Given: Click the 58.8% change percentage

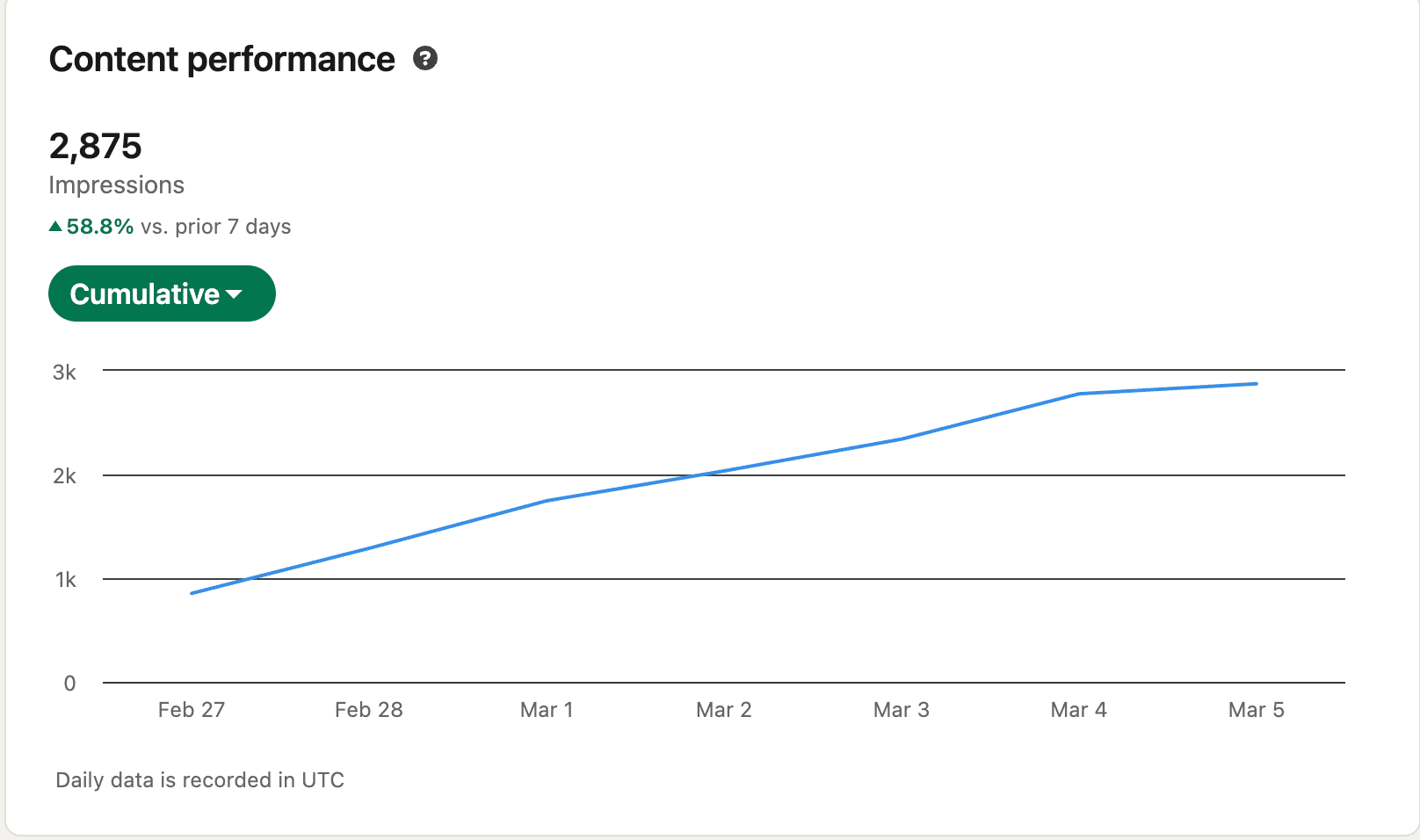Looking at the screenshot, I should (x=100, y=227).
